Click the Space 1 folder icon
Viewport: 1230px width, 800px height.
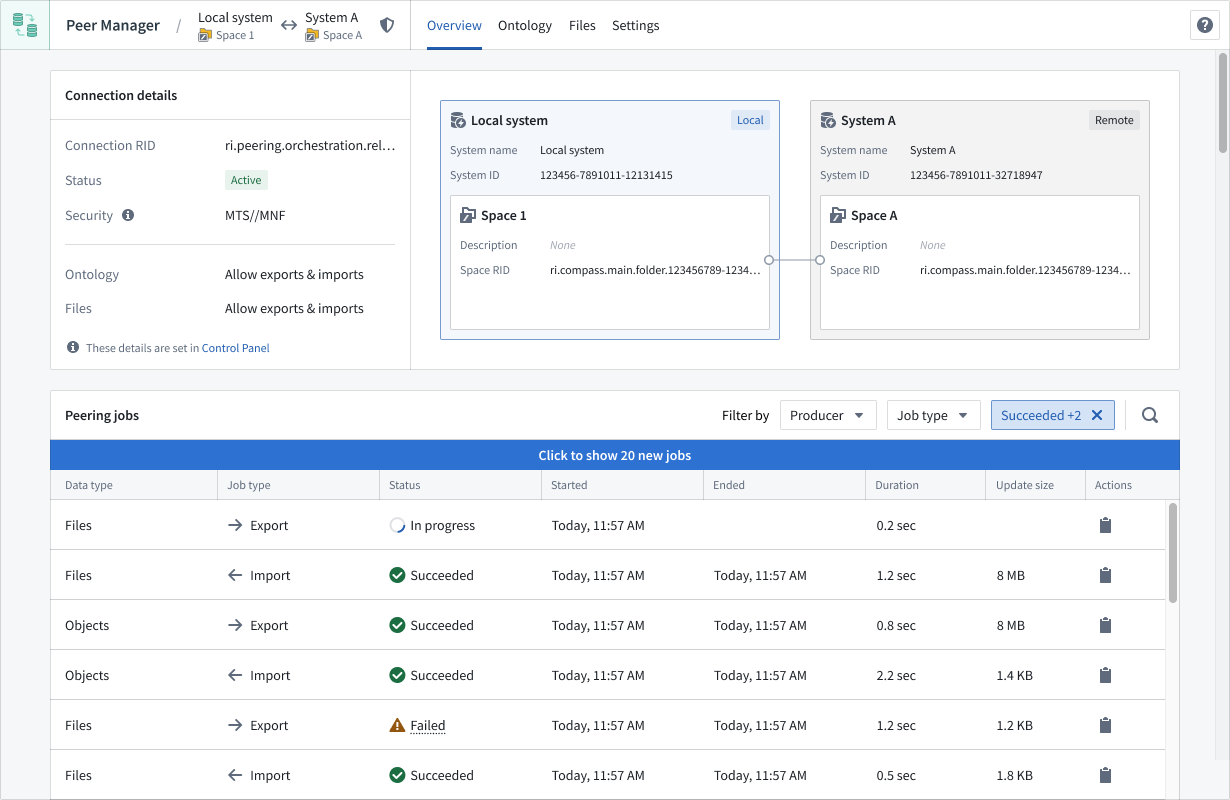(466, 214)
